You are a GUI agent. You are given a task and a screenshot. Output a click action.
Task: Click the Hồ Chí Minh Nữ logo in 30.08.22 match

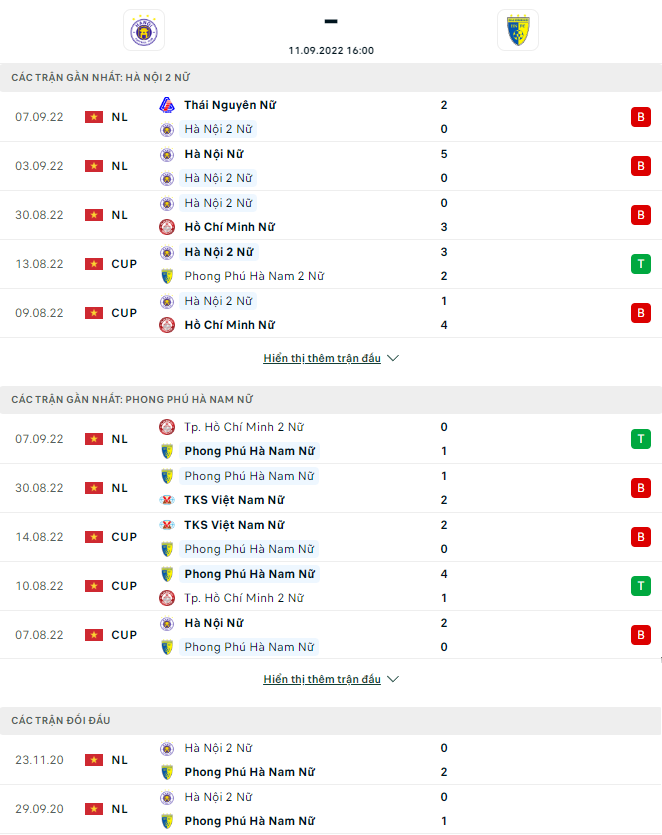[168, 227]
